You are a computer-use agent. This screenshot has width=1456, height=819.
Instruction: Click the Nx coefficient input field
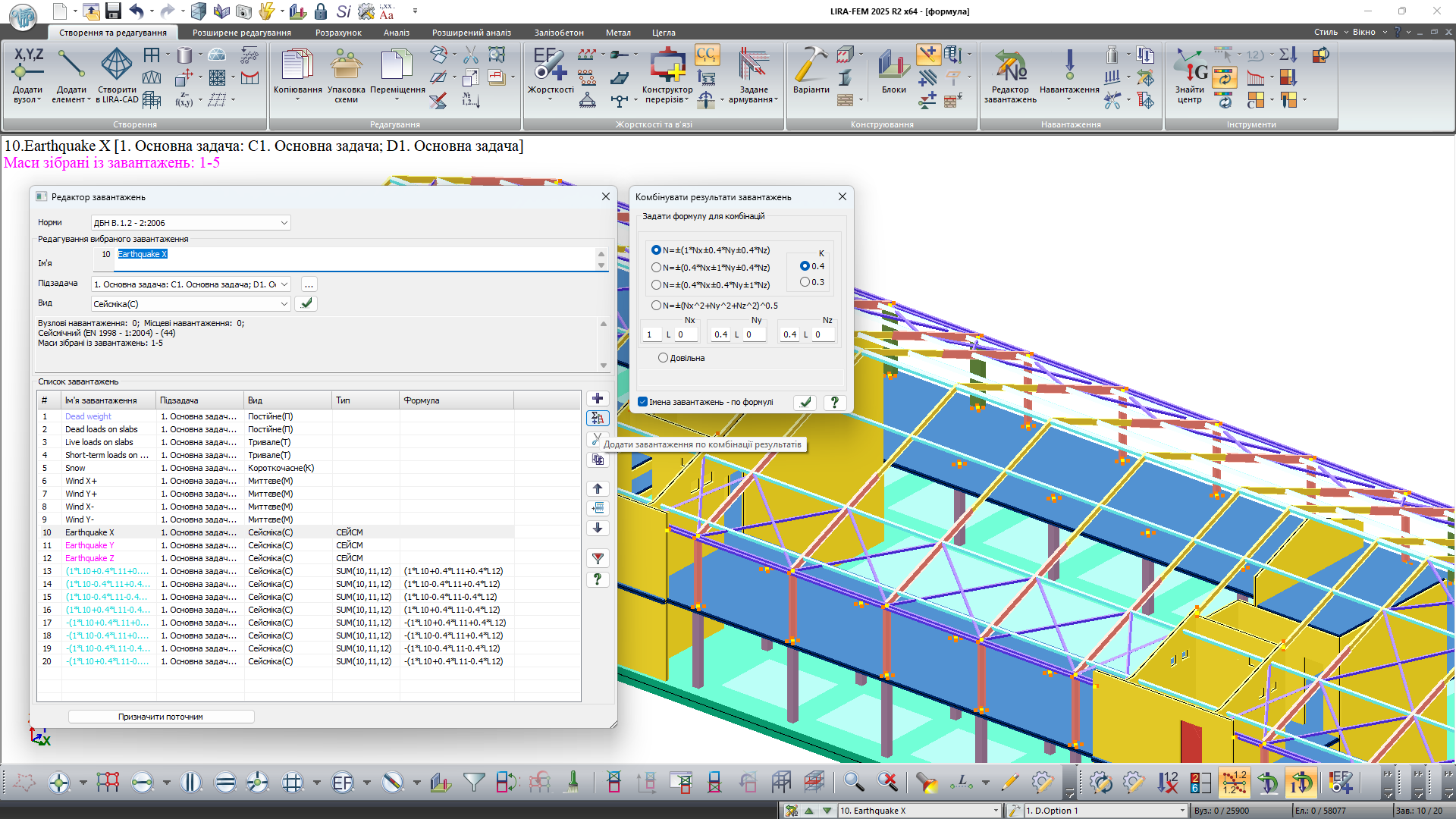[x=651, y=334]
